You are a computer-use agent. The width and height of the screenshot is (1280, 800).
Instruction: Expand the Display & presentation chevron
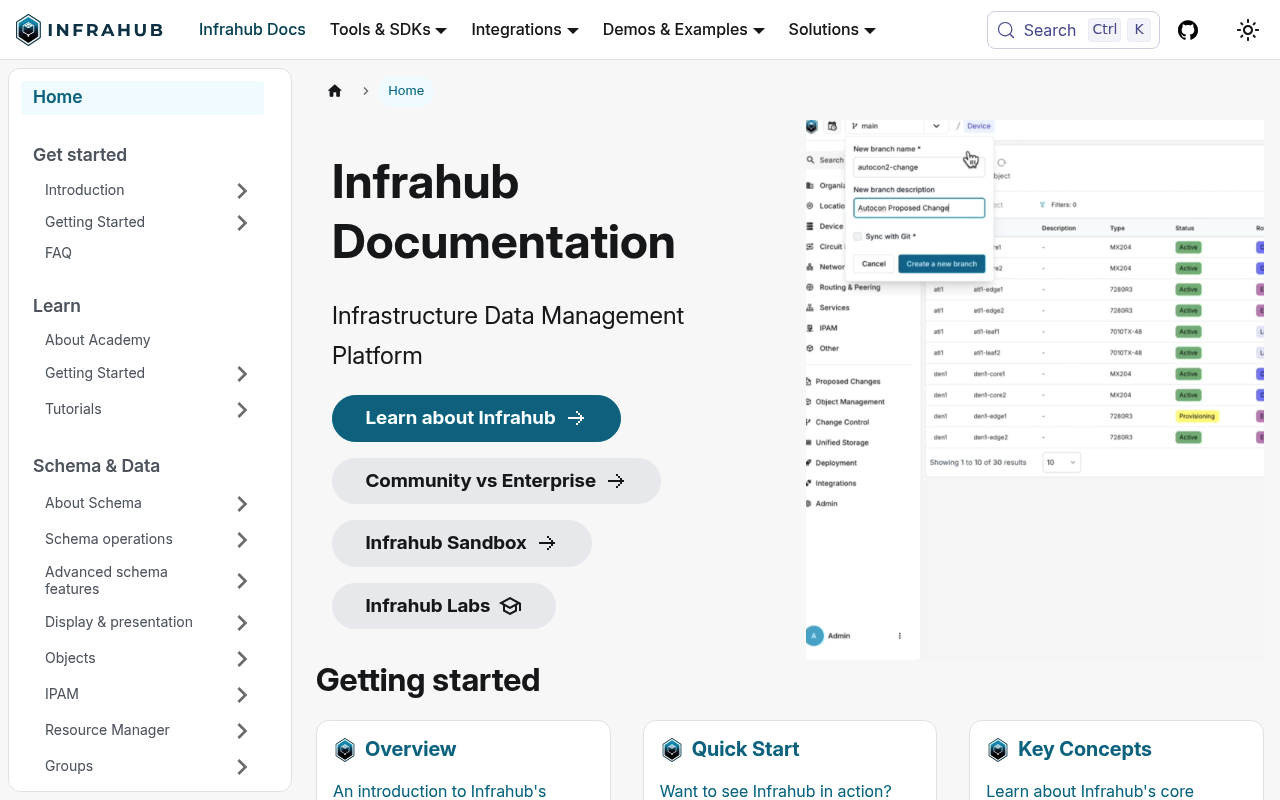[x=242, y=623]
